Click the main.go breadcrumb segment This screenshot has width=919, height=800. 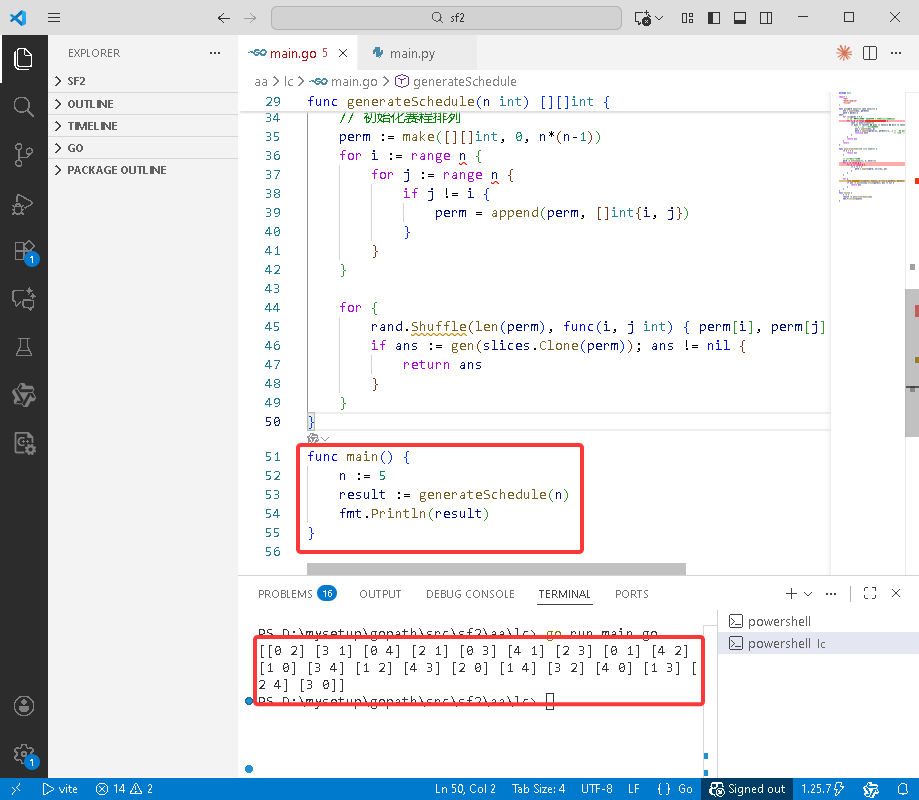pyautogui.click(x=344, y=81)
